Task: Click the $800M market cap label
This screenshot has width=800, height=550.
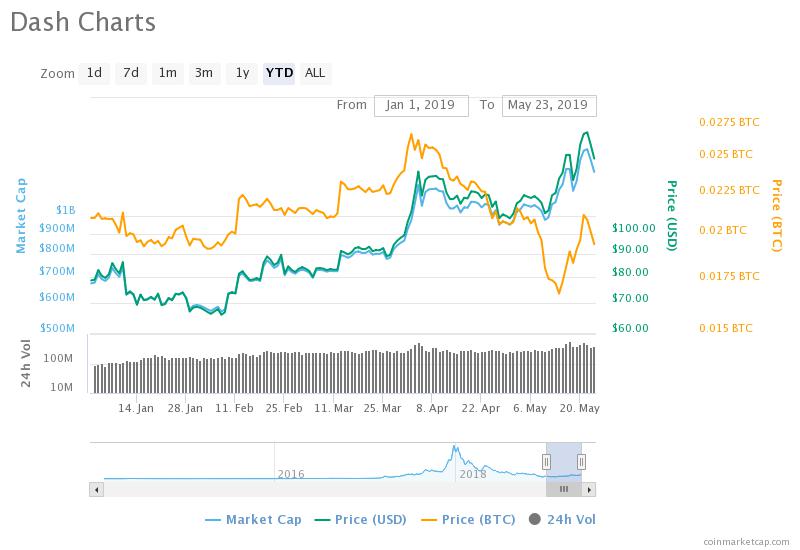Action: click(x=57, y=248)
